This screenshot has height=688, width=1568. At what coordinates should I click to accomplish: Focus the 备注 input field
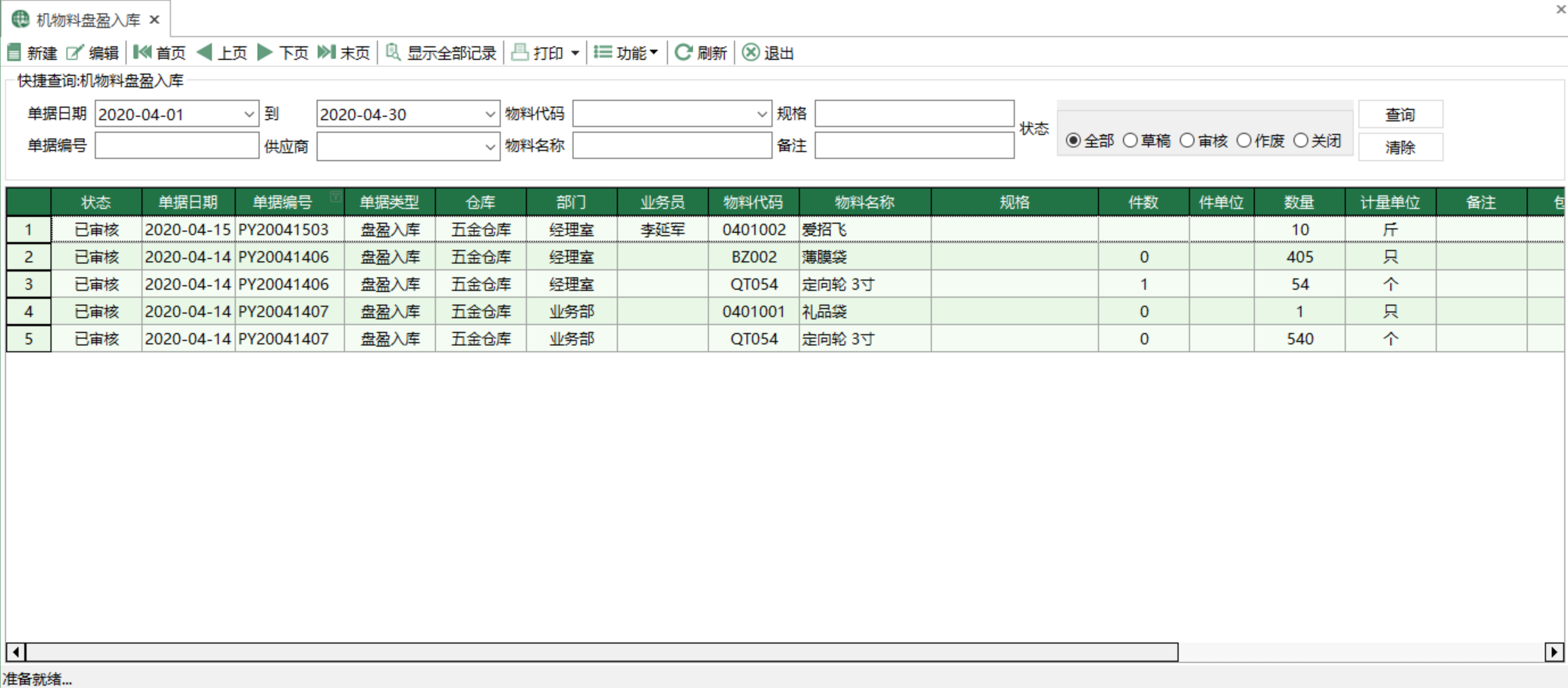click(x=914, y=146)
